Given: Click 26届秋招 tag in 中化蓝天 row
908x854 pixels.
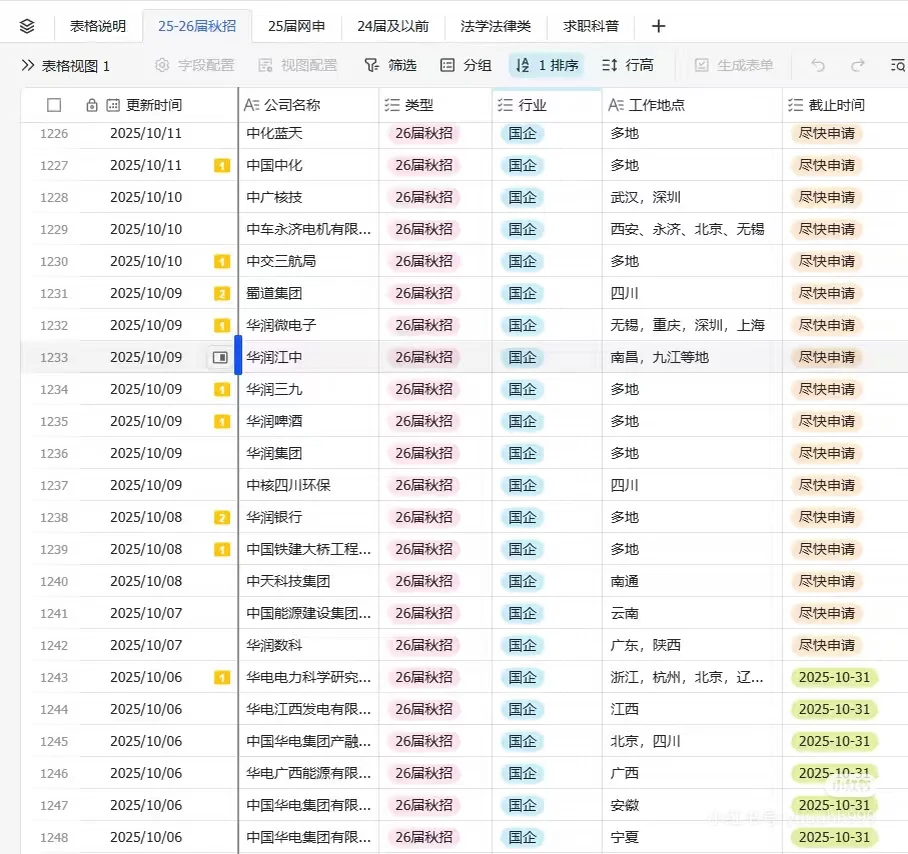Looking at the screenshot, I should 424,134.
